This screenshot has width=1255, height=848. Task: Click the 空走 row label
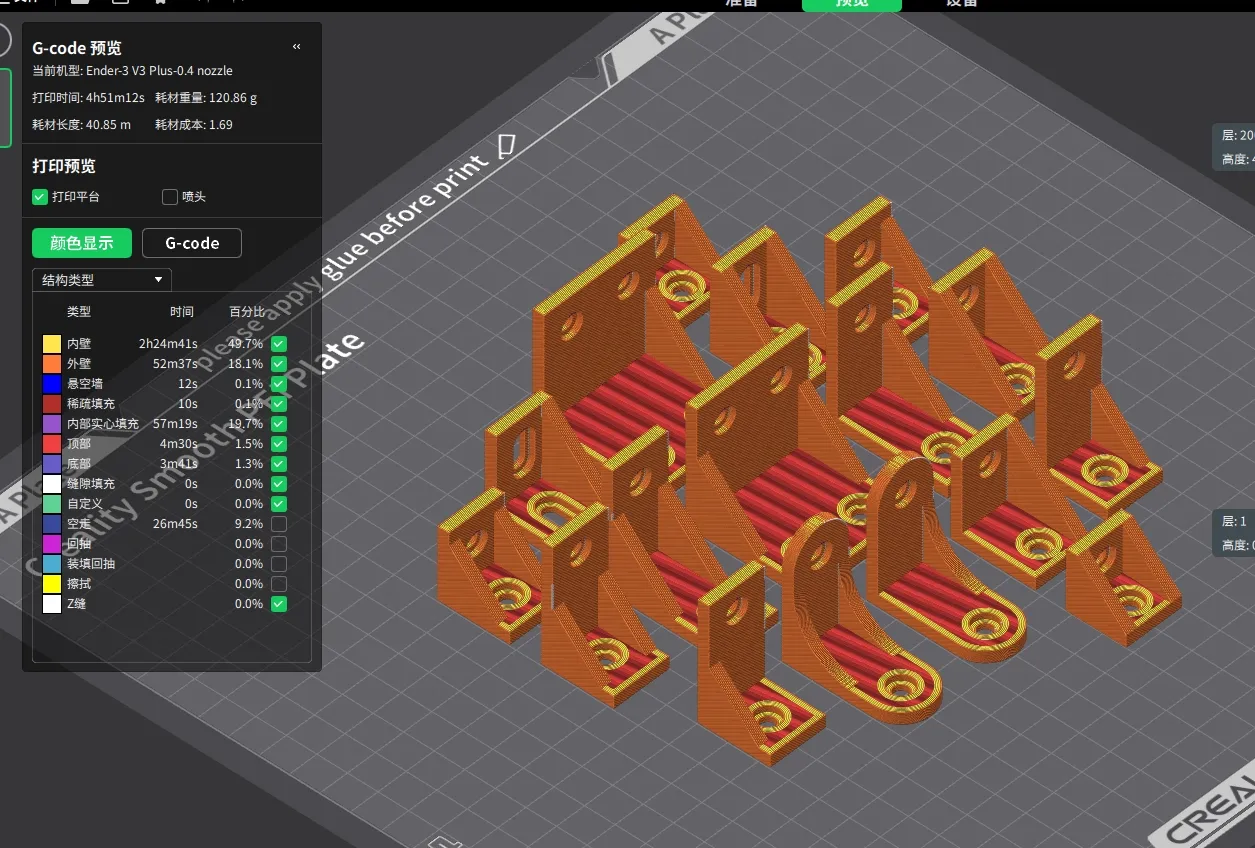coord(79,524)
